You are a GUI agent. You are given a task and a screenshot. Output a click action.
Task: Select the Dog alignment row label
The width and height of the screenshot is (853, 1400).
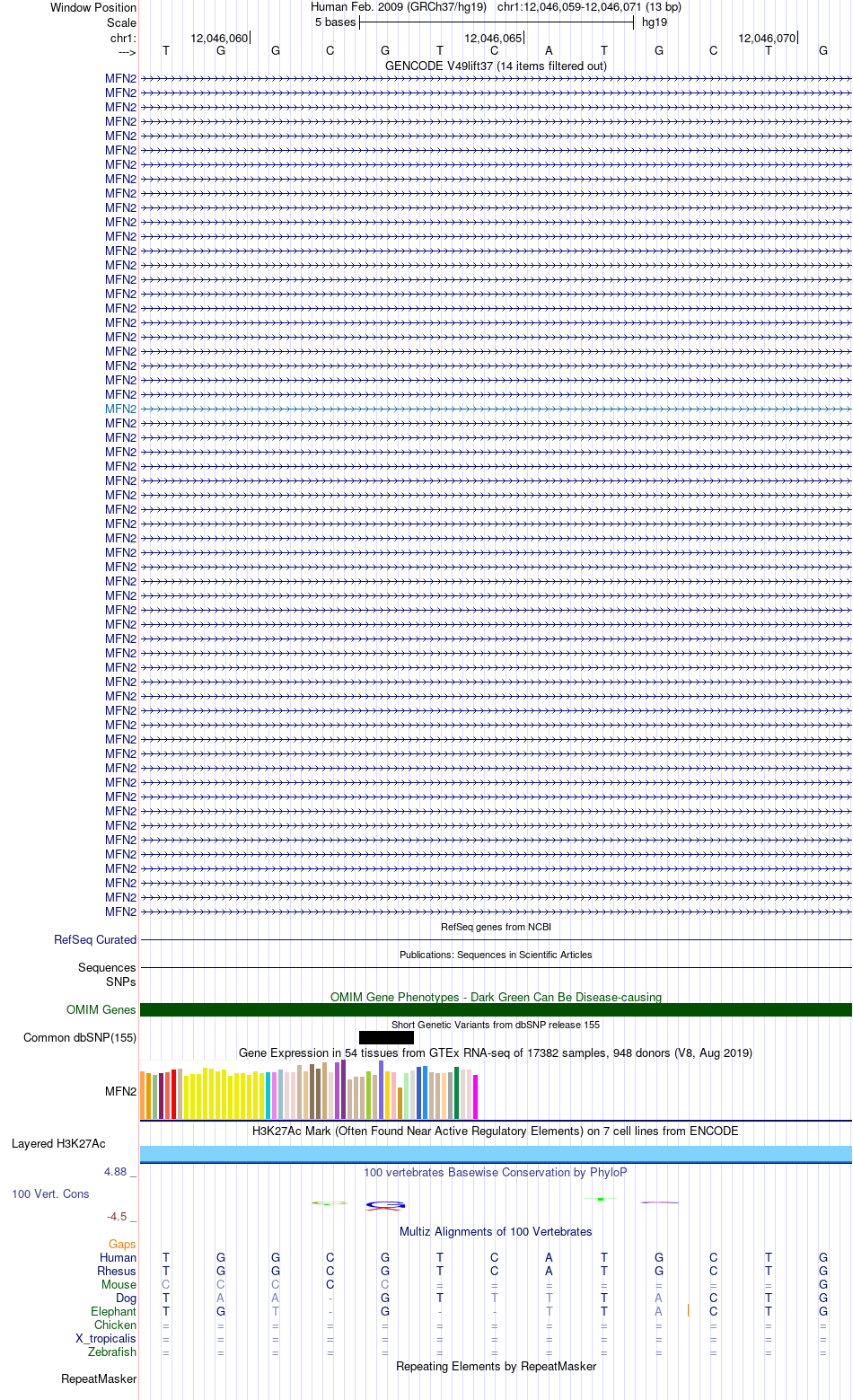(126, 1298)
